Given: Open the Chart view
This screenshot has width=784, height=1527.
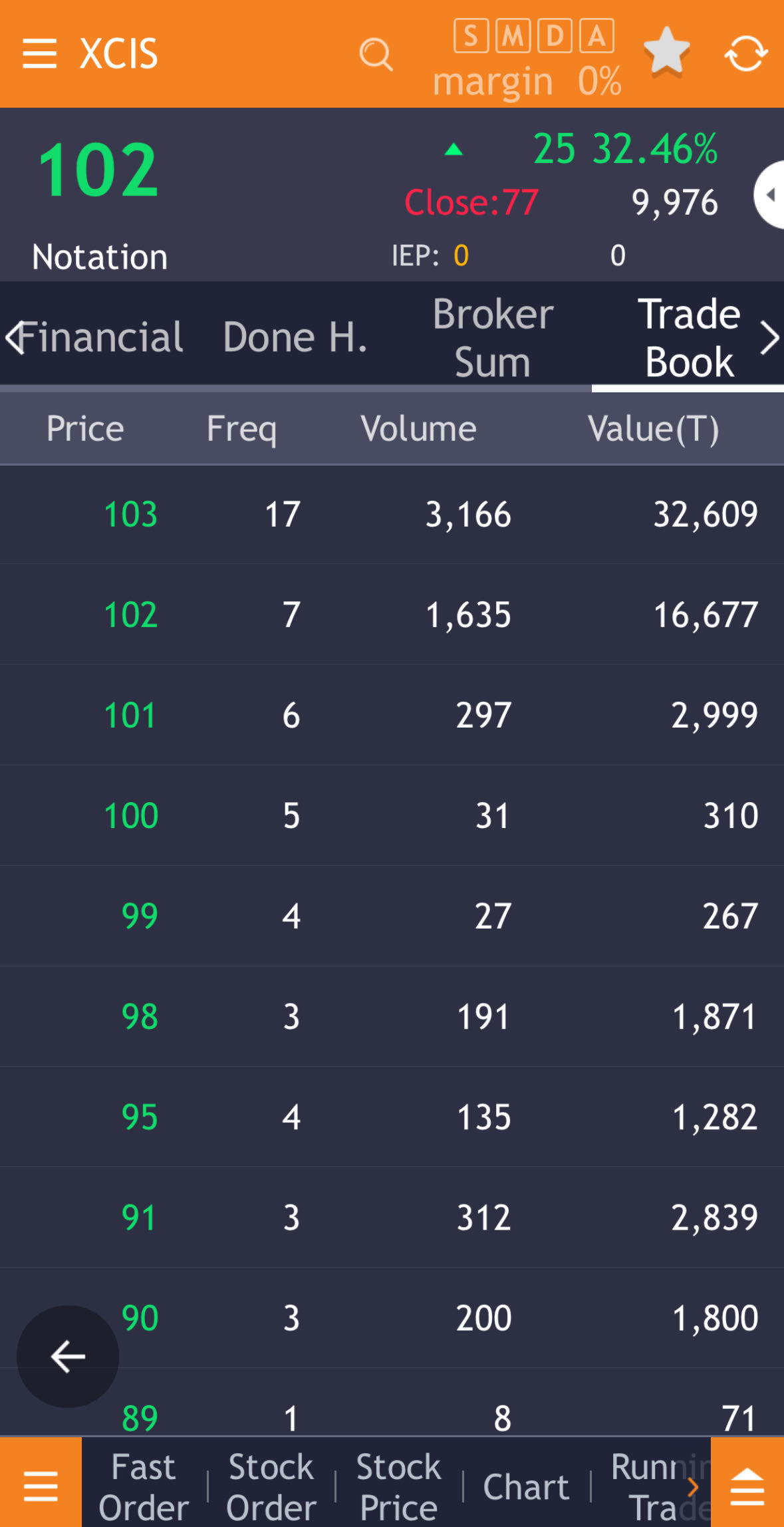Looking at the screenshot, I should [526, 1487].
